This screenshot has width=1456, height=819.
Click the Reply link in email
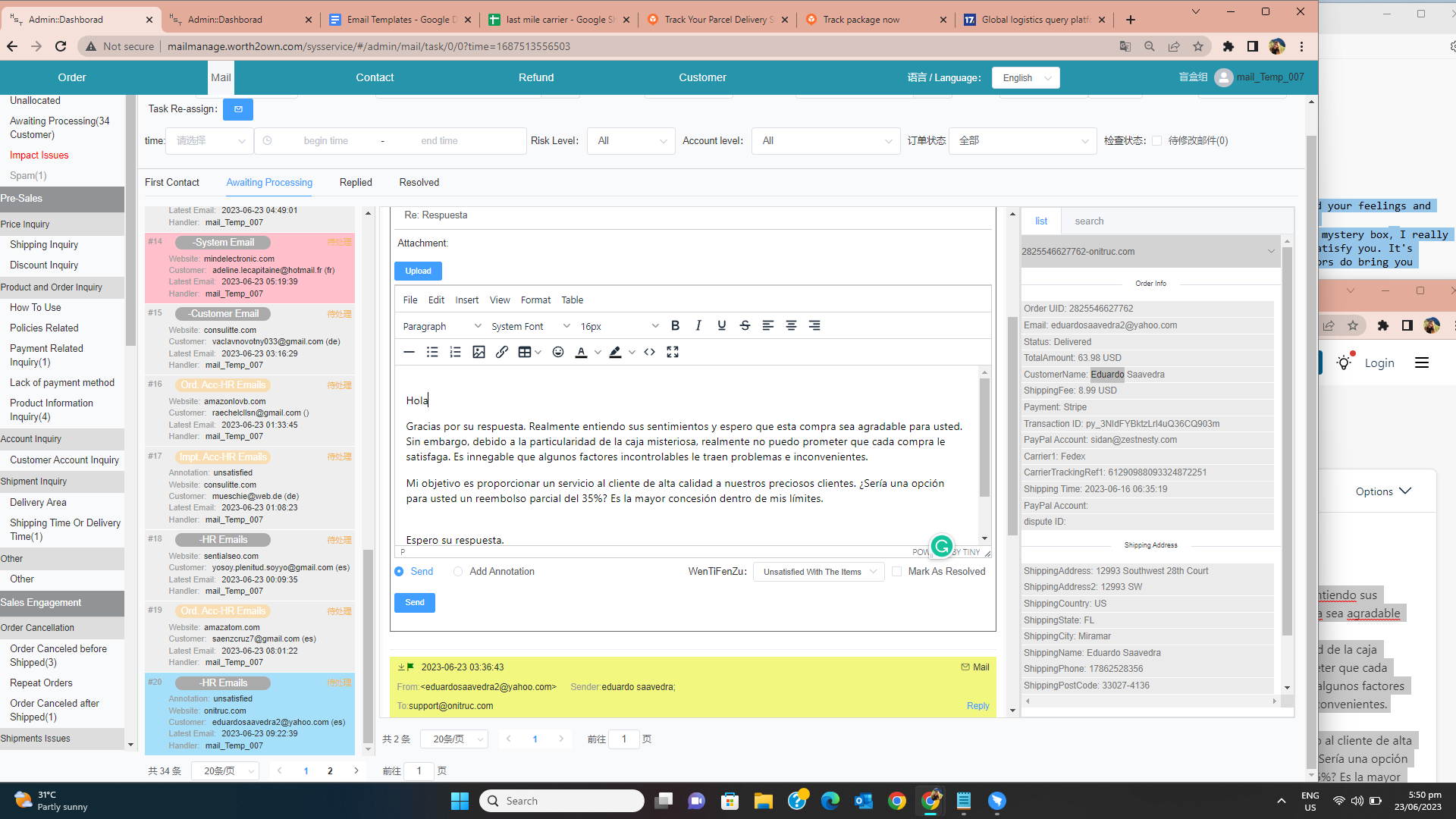(977, 706)
